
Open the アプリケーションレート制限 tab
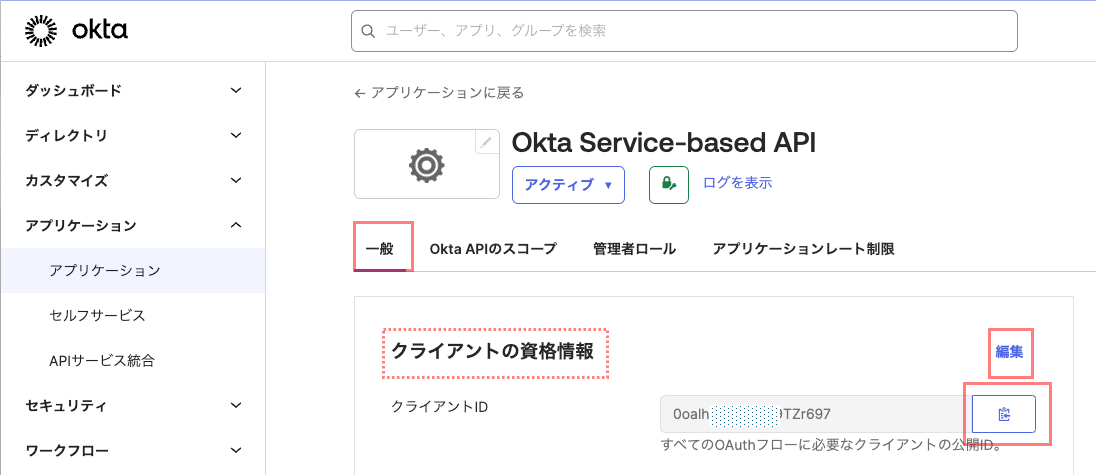coord(803,249)
